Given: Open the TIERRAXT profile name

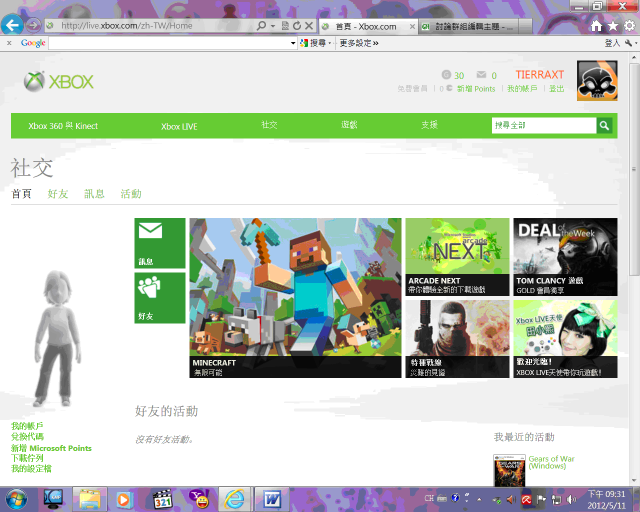Looking at the screenshot, I should click(x=539, y=74).
